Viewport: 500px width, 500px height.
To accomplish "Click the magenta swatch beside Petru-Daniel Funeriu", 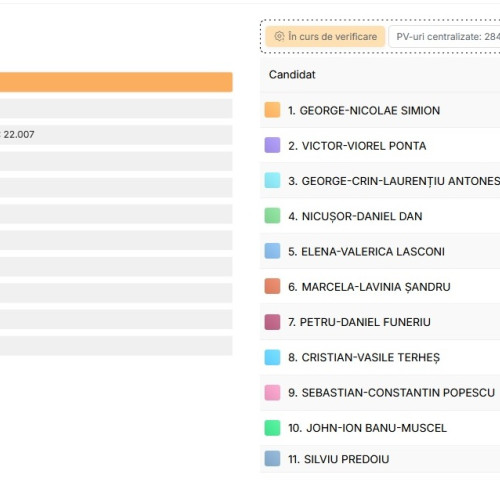I will [272, 322].
